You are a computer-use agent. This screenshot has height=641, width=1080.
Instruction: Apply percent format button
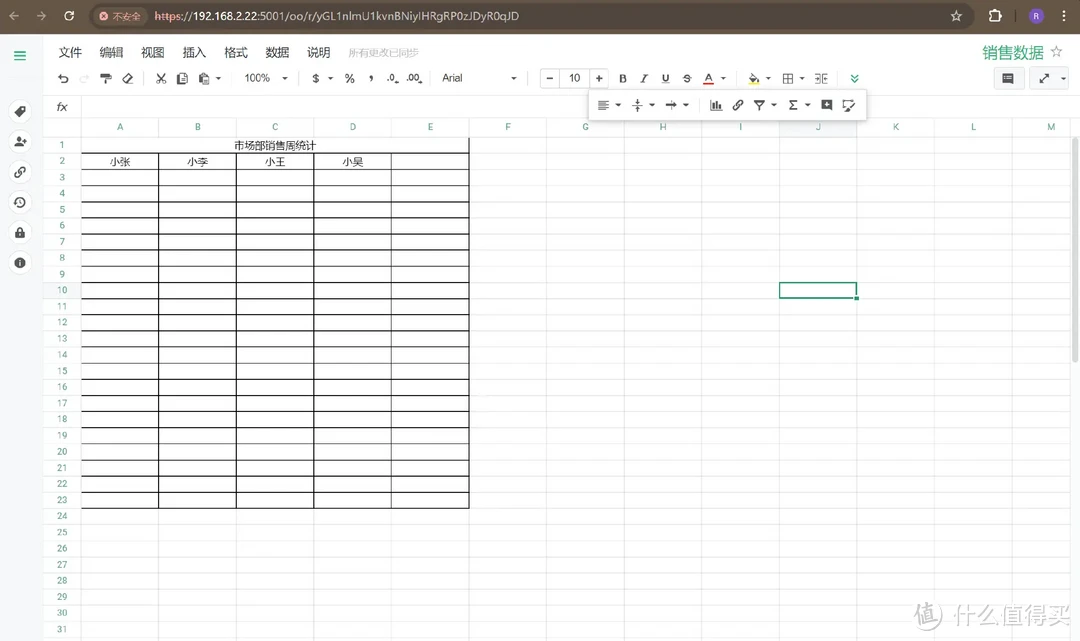pyautogui.click(x=350, y=78)
